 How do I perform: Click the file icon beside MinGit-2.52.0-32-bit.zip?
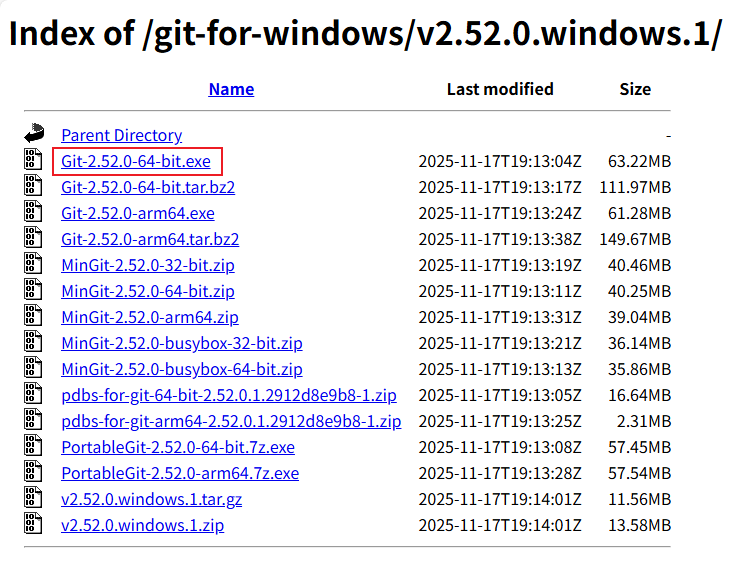pos(35,264)
